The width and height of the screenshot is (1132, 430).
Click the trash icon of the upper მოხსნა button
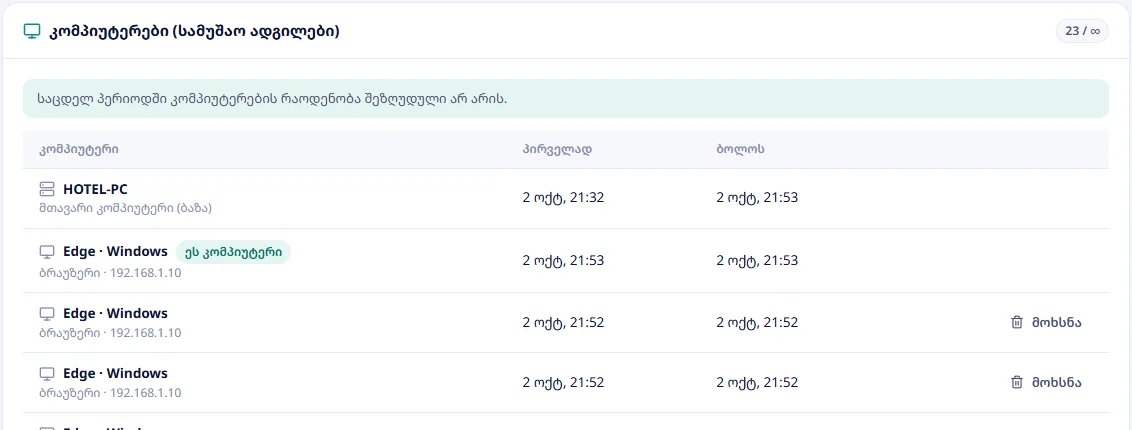(x=1016, y=322)
